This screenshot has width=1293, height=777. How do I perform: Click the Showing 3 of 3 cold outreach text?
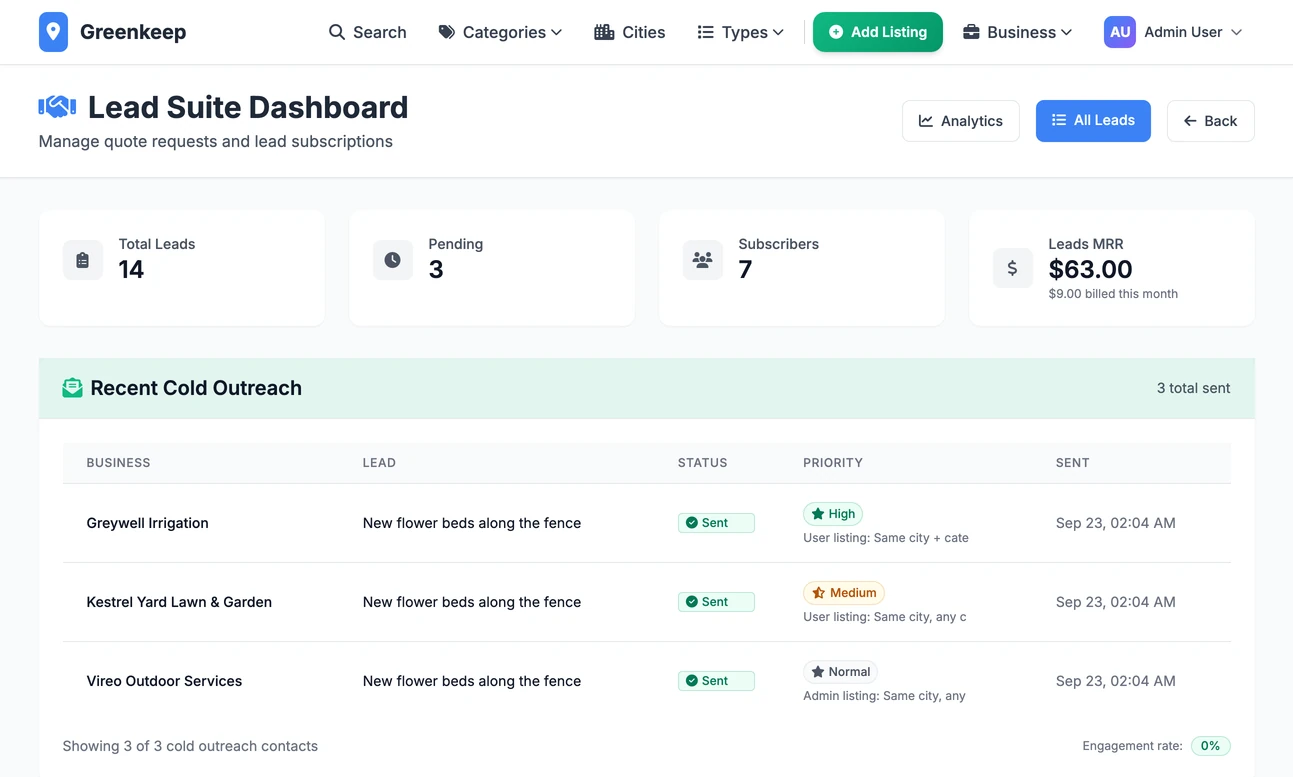pos(190,746)
